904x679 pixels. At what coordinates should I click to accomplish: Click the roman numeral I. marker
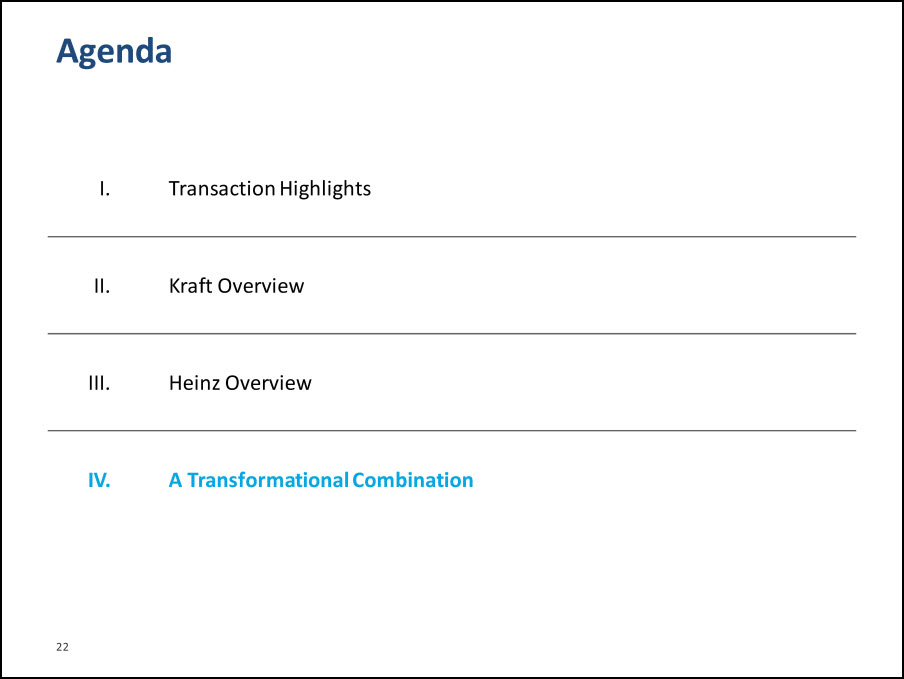(x=103, y=188)
